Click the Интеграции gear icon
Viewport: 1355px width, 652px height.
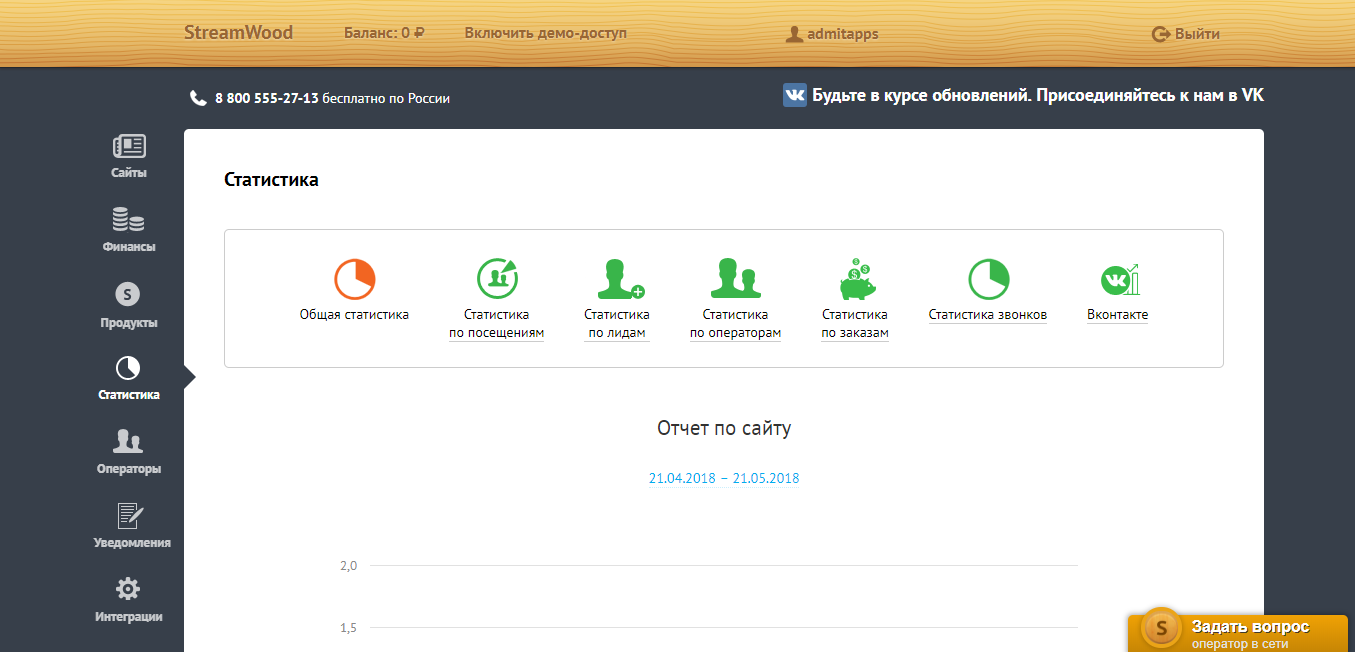pos(128,590)
